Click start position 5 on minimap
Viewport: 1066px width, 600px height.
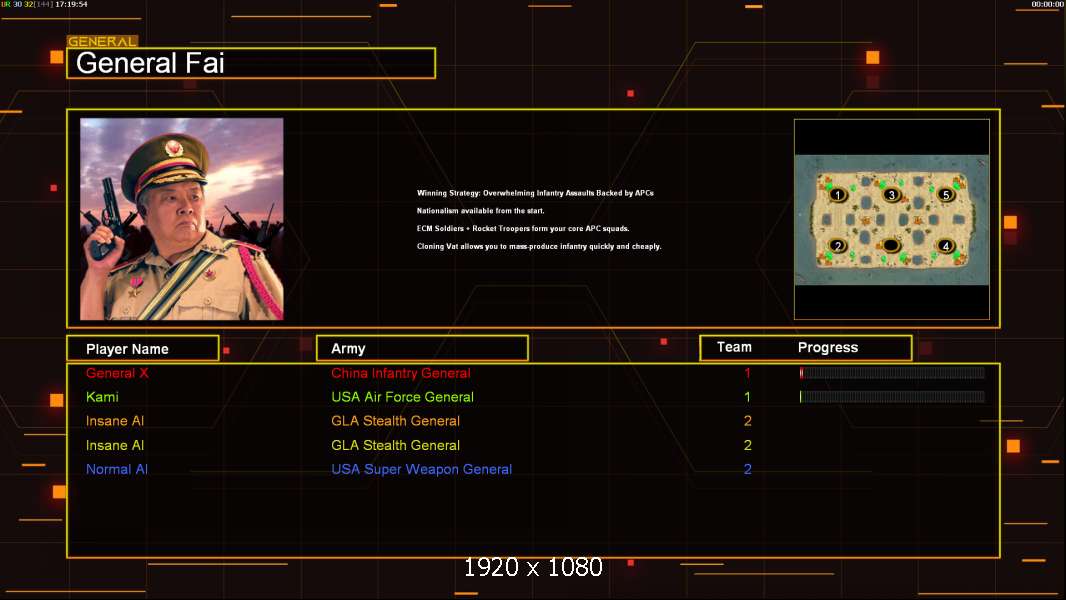click(945, 195)
